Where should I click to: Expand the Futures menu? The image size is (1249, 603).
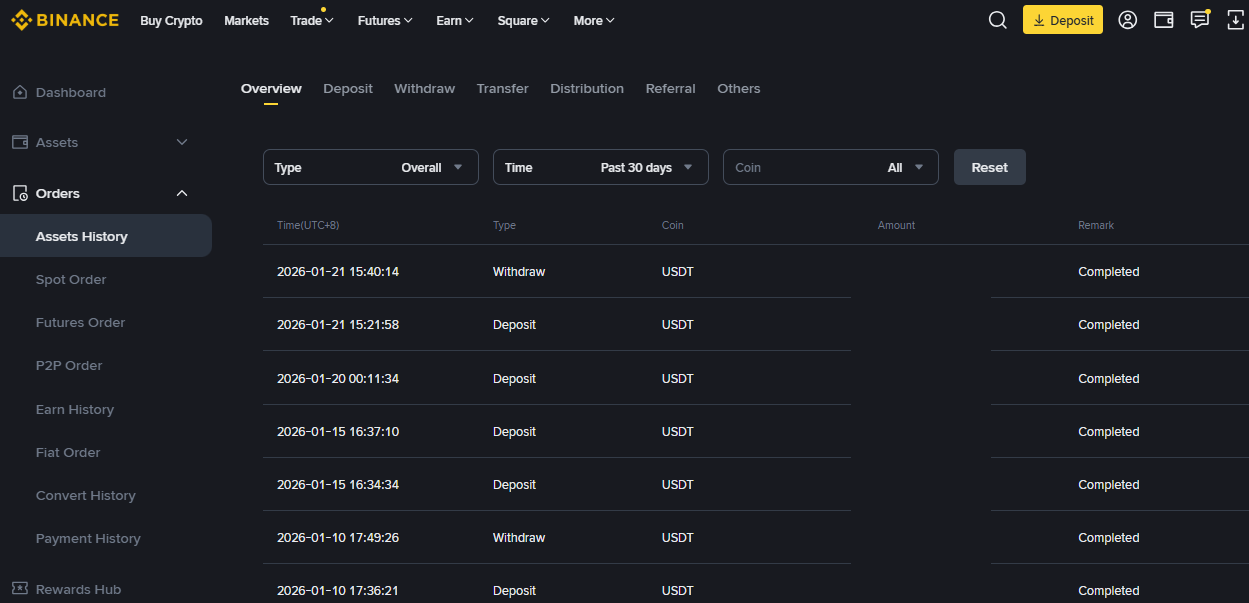[385, 20]
